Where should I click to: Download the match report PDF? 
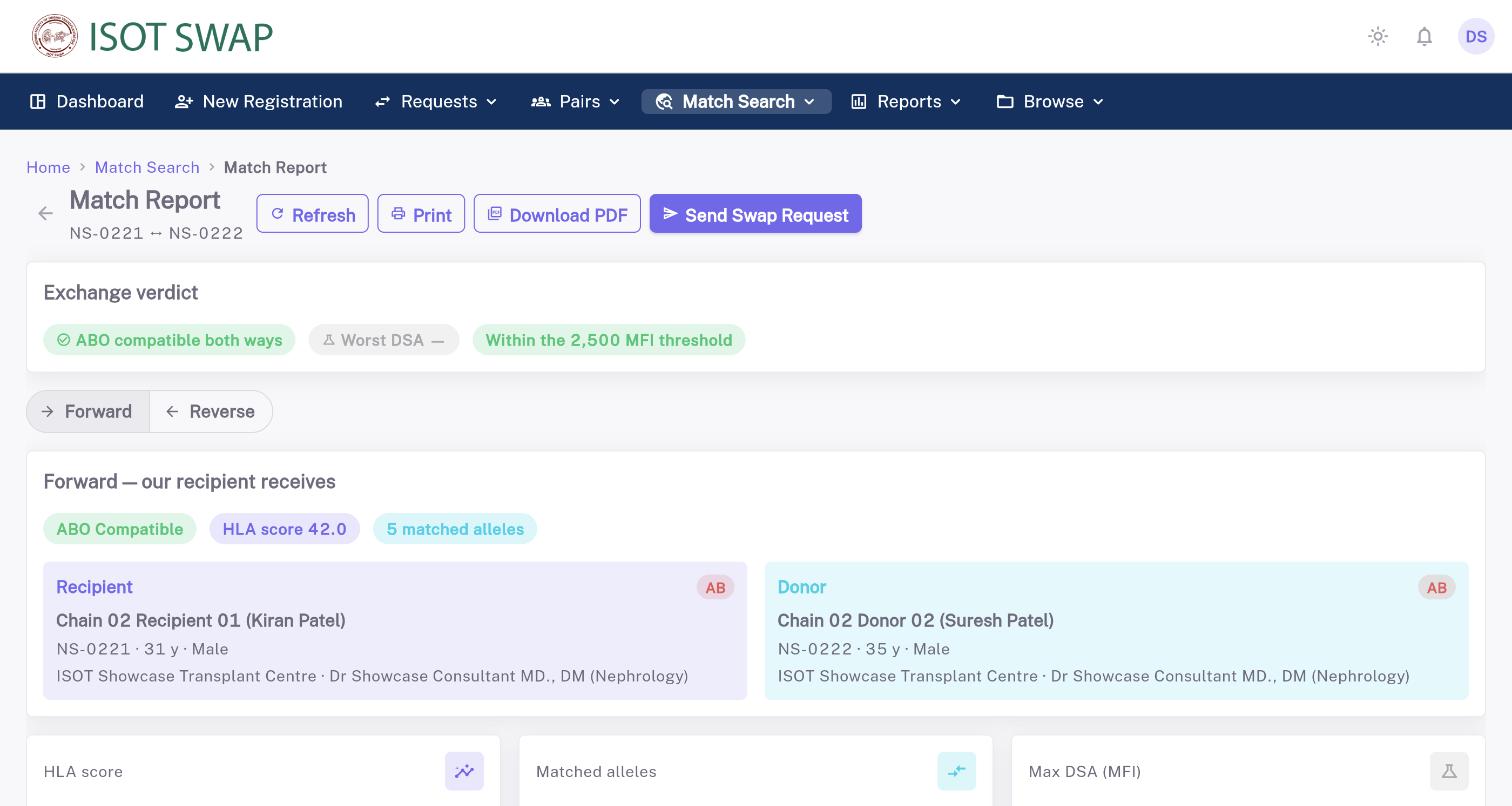pos(557,214)
